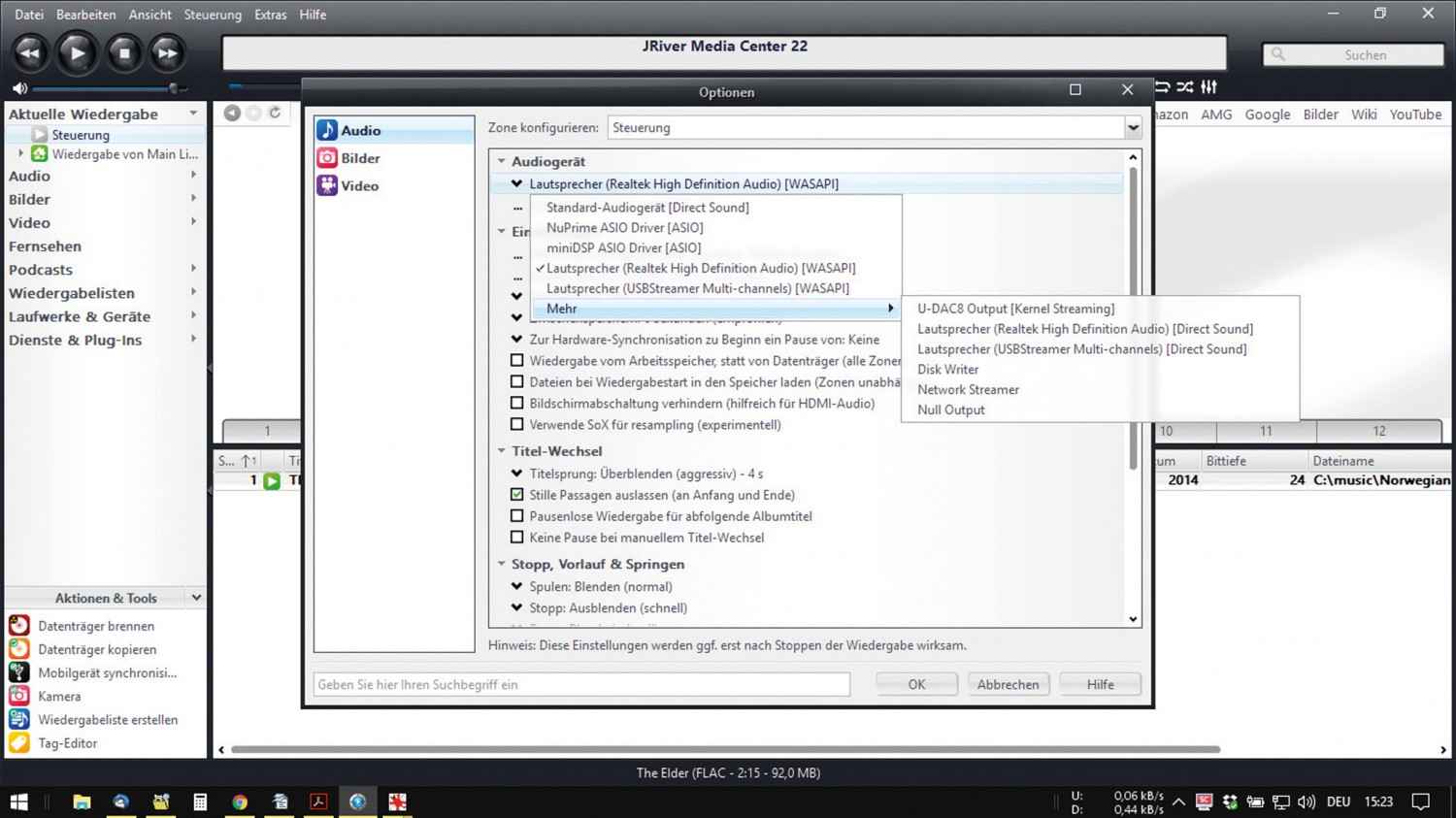Open the Spulen: Blenden (normal) dropdown
The height and width of the screenshot is (818, 1456).
[x=516, y=586]
